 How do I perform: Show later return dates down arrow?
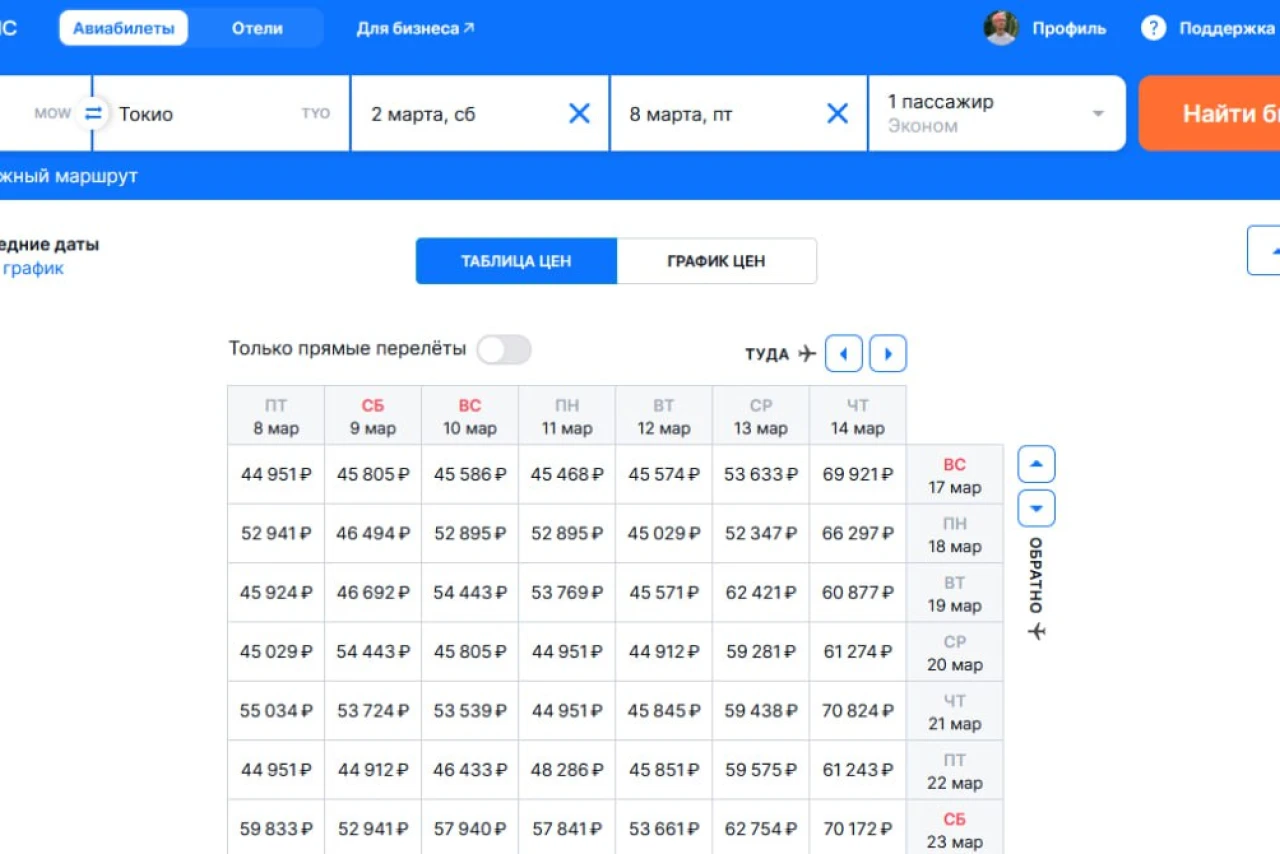[1036, 509]
